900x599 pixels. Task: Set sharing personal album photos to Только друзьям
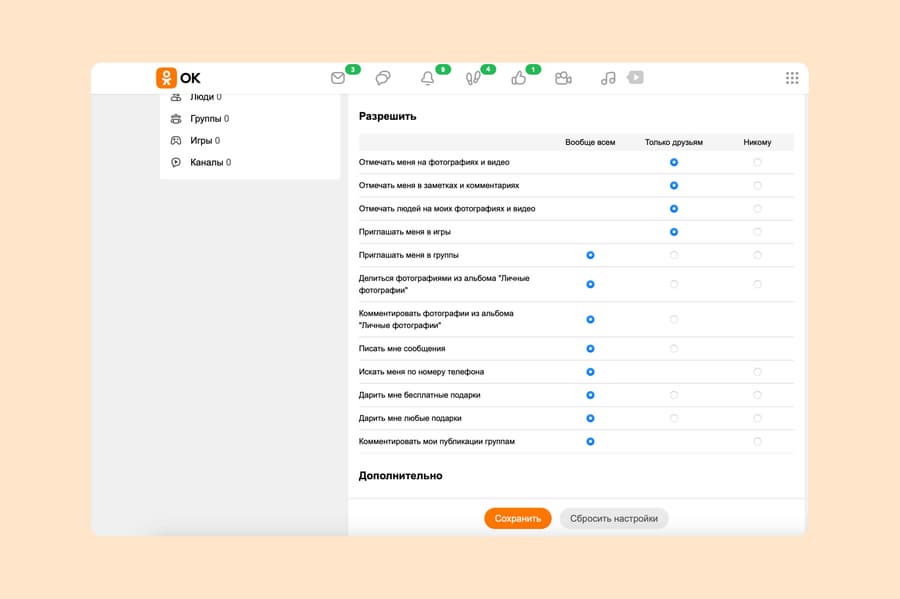click(x=674, y=285)
